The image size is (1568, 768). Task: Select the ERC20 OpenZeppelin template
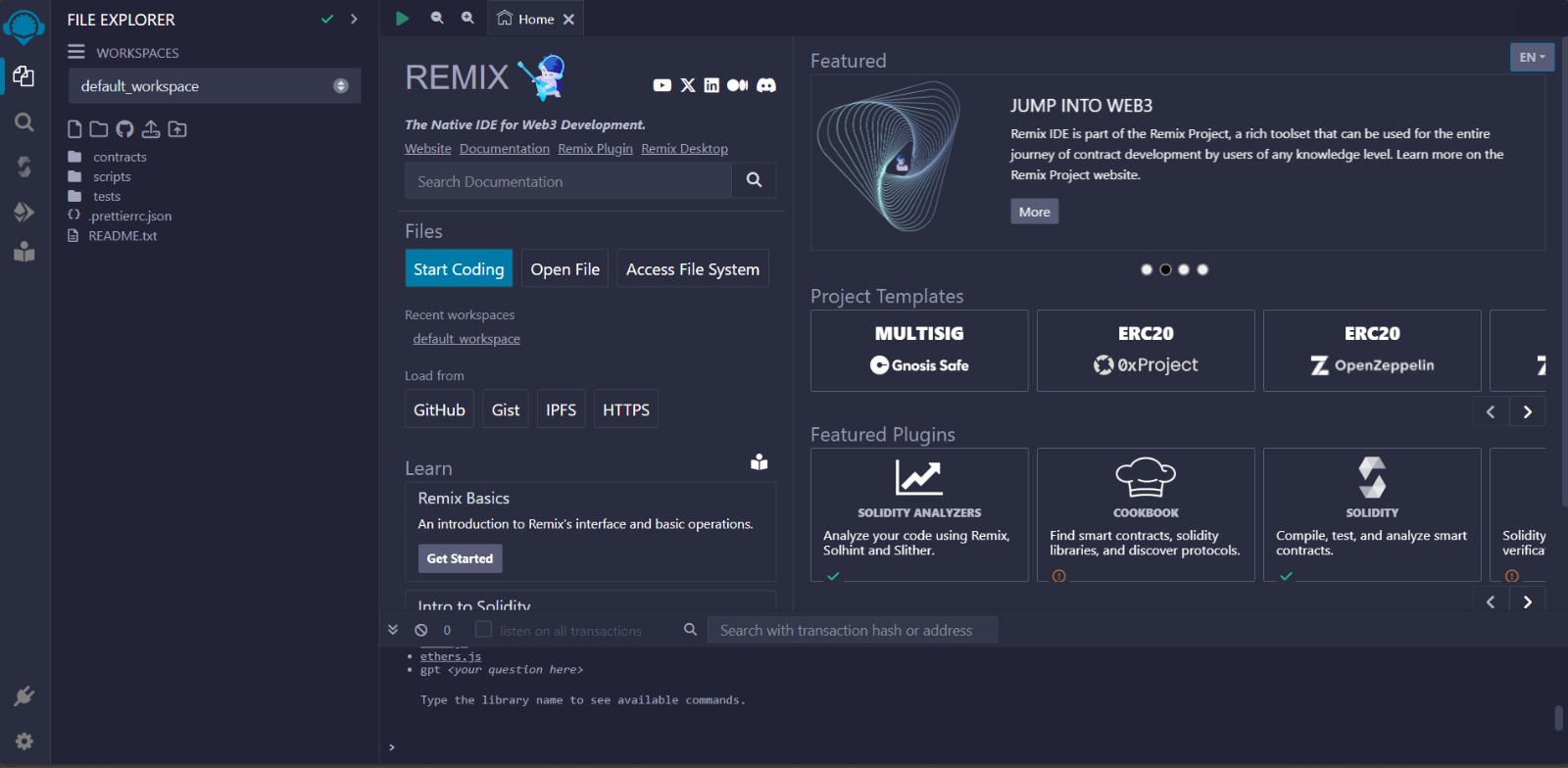[1372, 351]
